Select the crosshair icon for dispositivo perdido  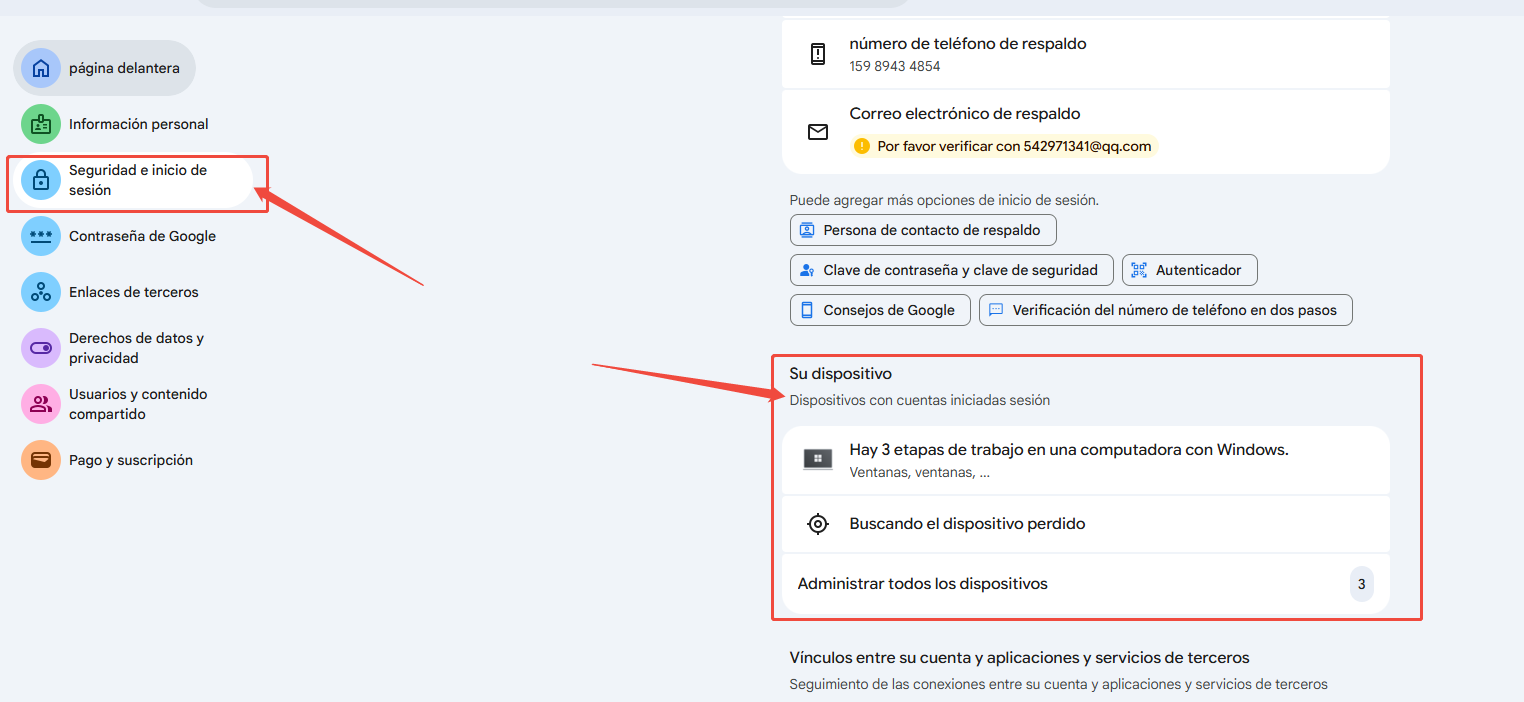[818, 523]
